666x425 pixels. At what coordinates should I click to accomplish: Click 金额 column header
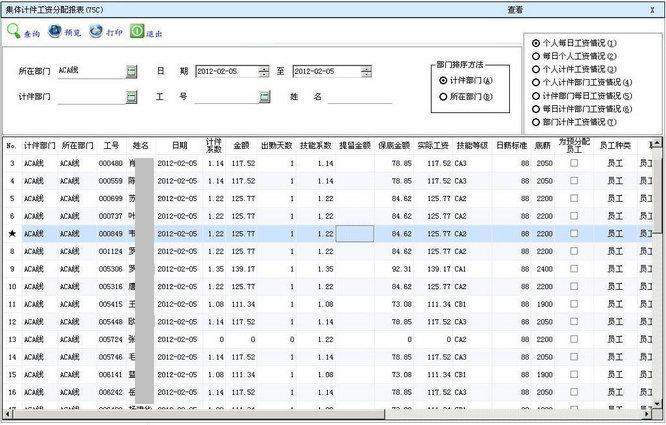[x=241, y=146]
